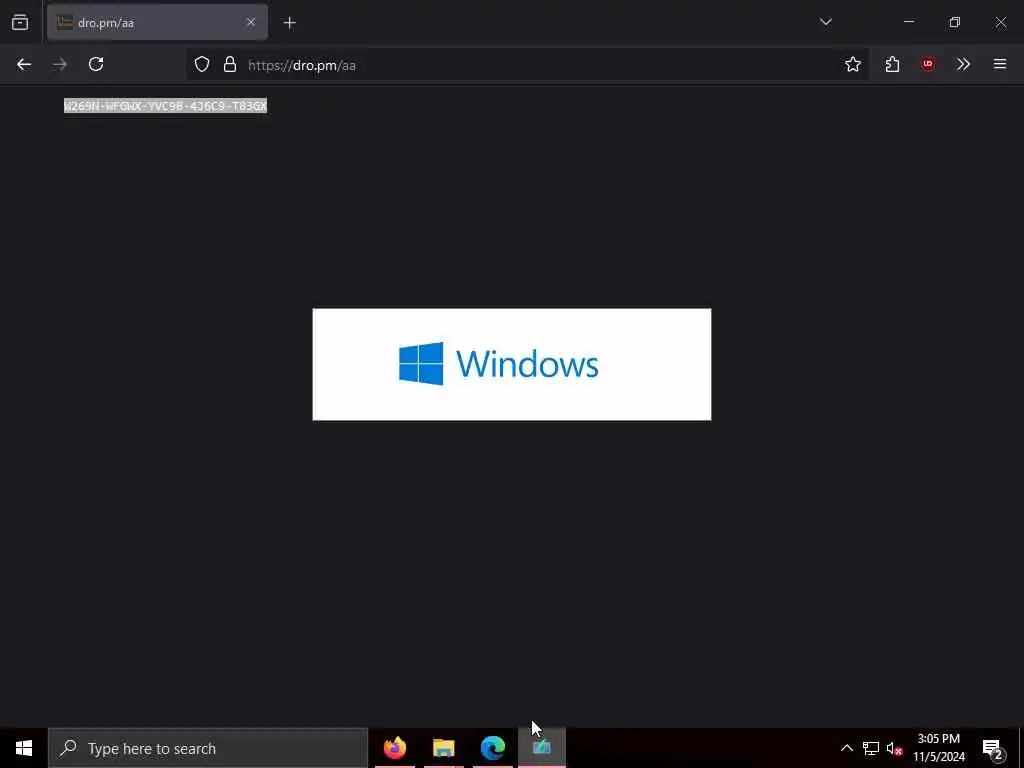The image size is (1024, 768).
Task: Open the tracking protection shield icon
Action: point(202,64)
